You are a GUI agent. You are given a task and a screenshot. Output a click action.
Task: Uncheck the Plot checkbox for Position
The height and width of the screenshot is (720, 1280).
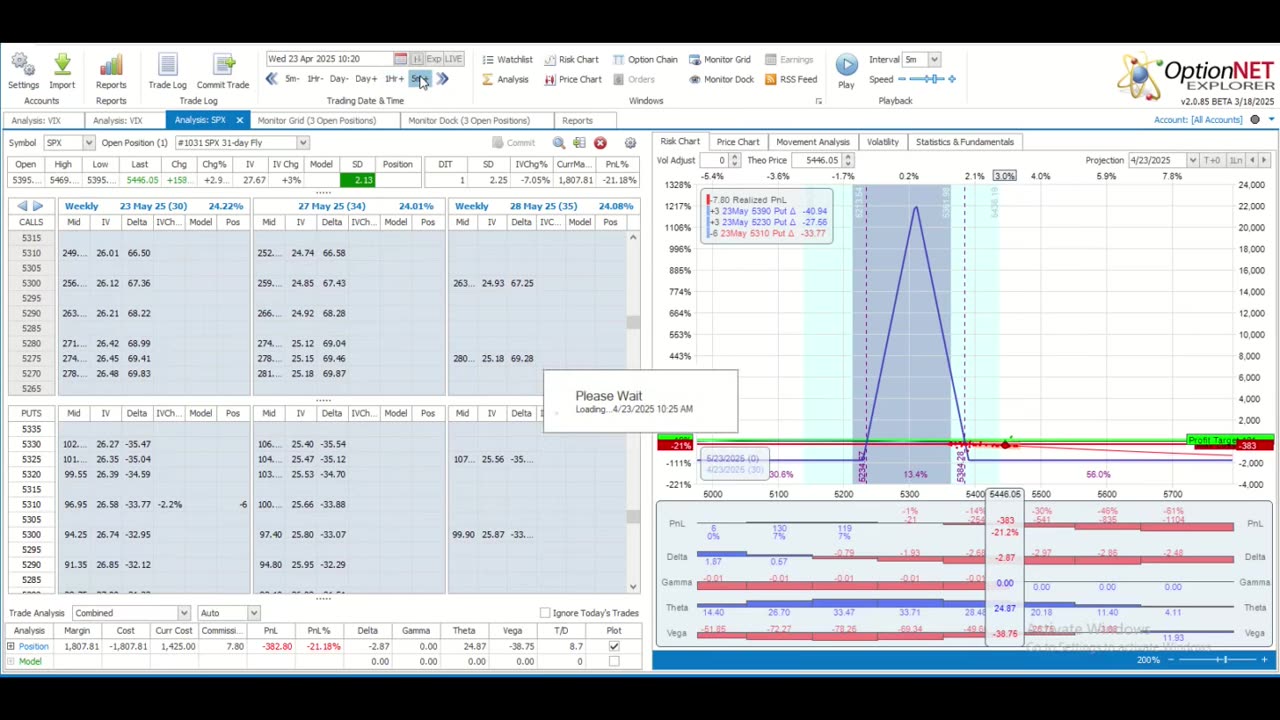coord(614,646)
